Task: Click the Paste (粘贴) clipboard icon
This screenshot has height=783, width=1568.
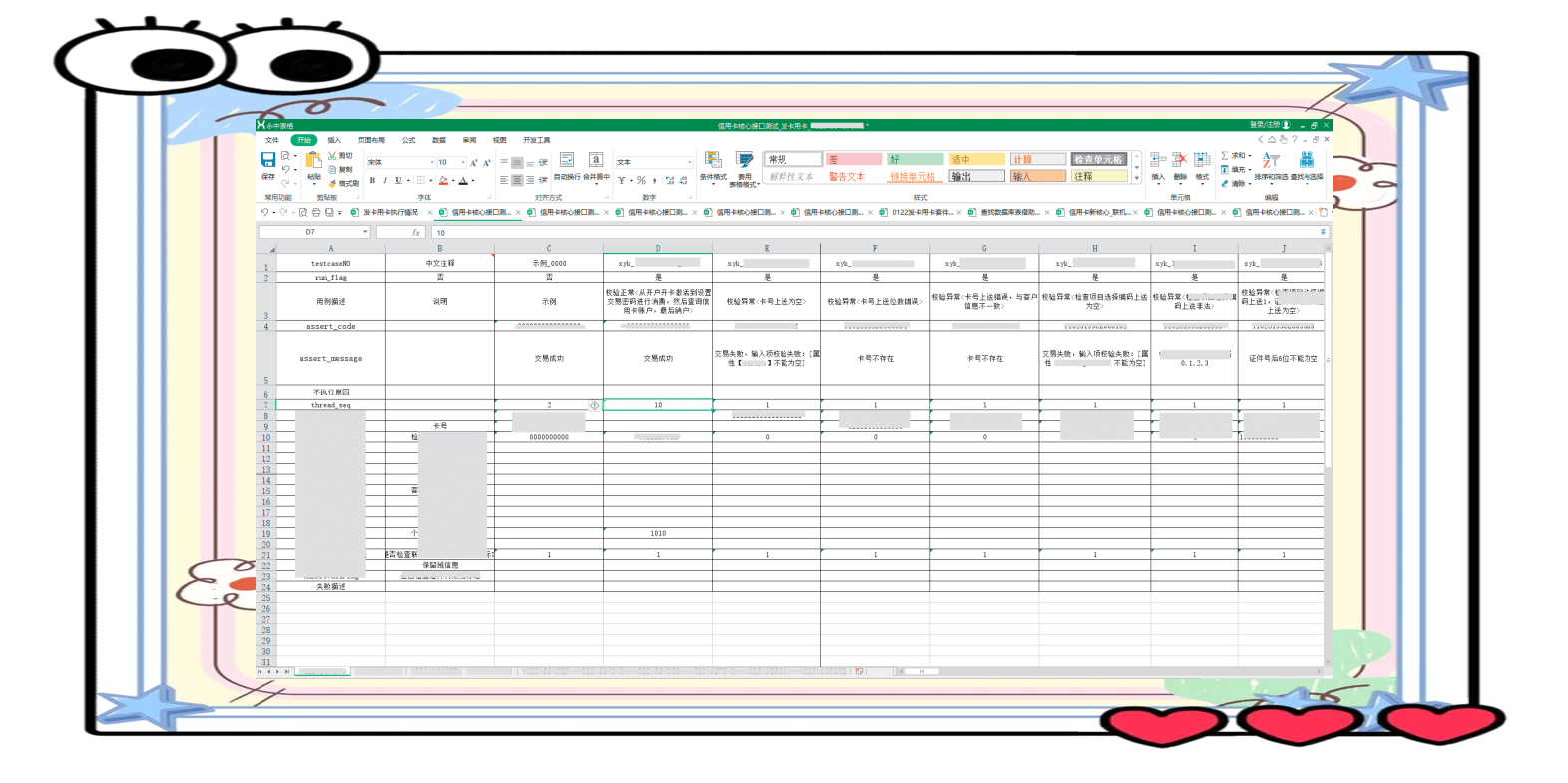Action: pyautogui.click(x=313, y=161)
